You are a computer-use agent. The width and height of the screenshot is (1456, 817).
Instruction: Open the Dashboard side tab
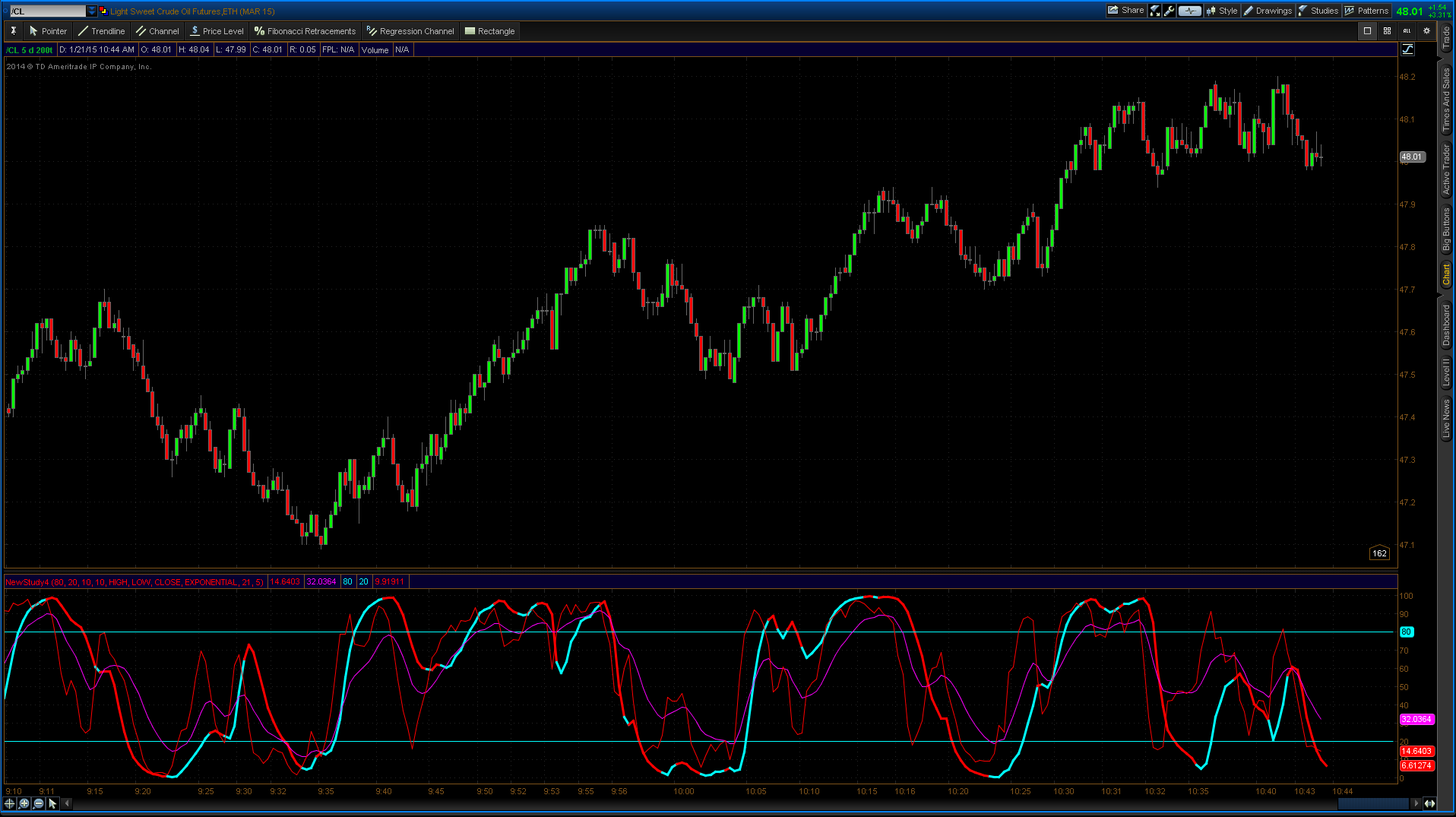tap(1446, 325)
